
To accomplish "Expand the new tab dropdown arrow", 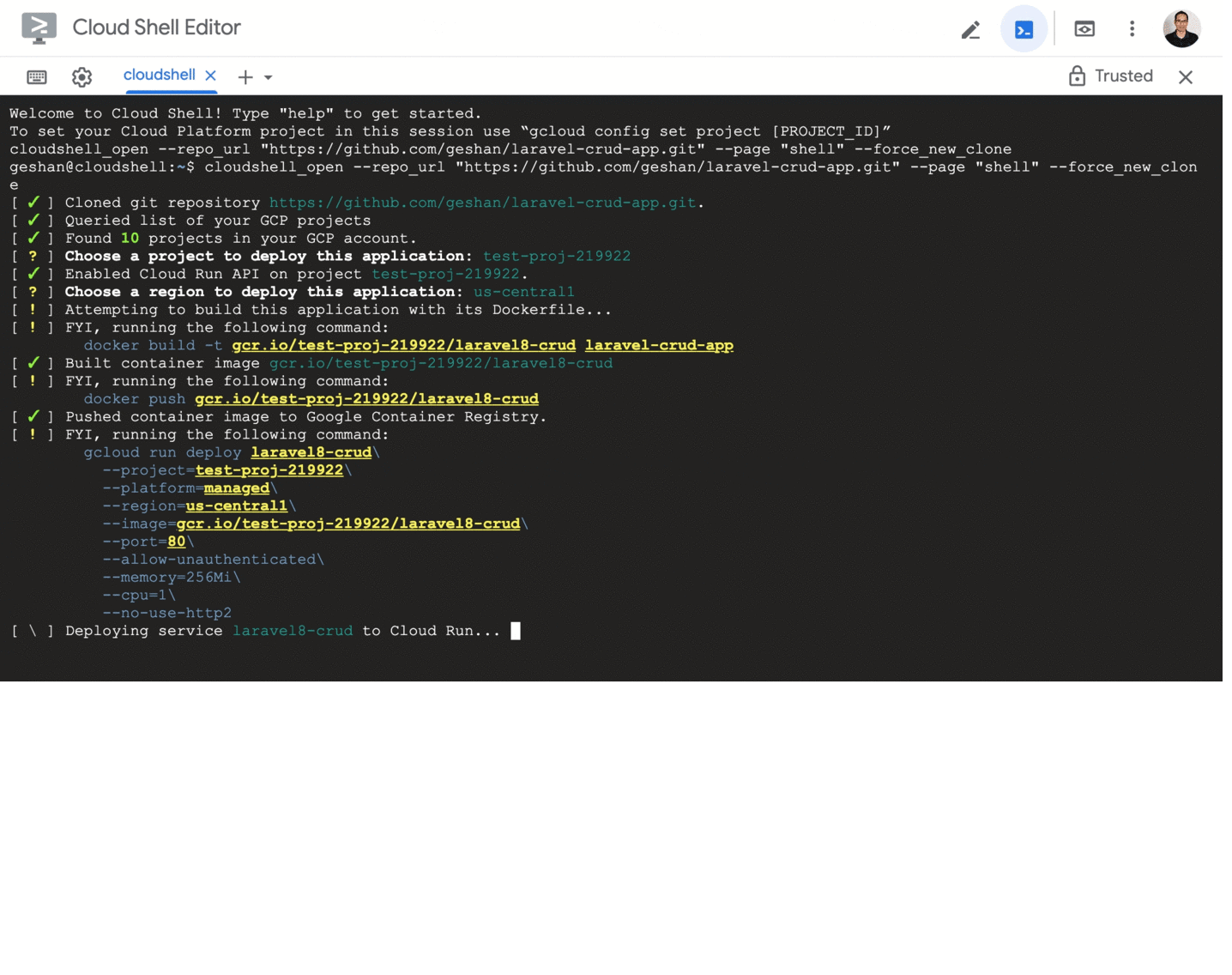I will point(266,77).
